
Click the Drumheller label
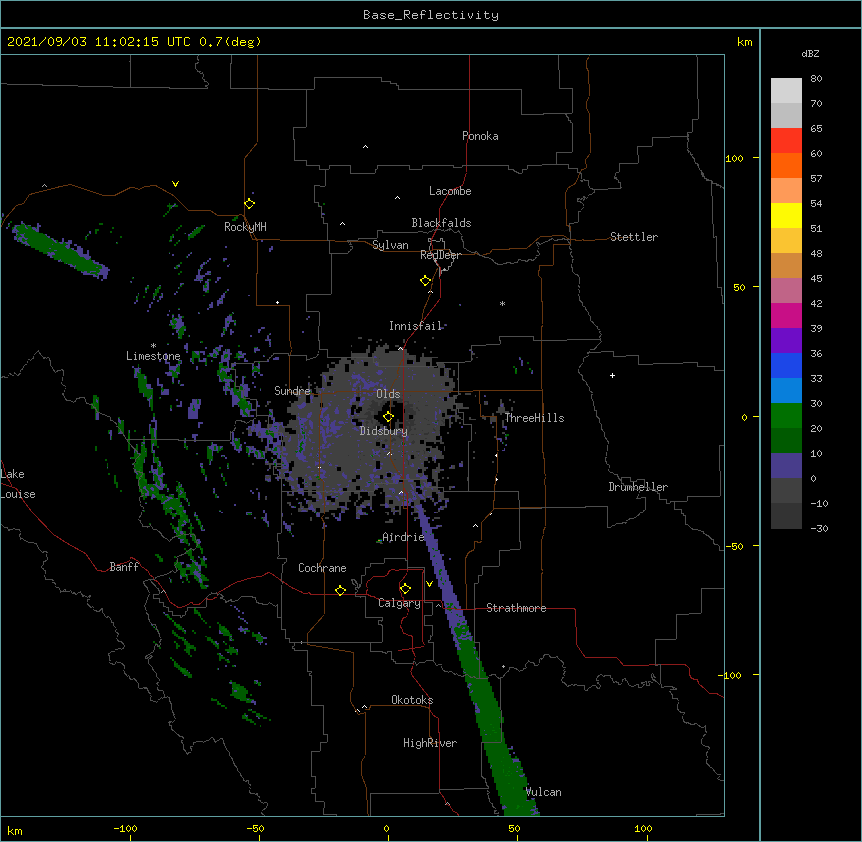[638, 487]
